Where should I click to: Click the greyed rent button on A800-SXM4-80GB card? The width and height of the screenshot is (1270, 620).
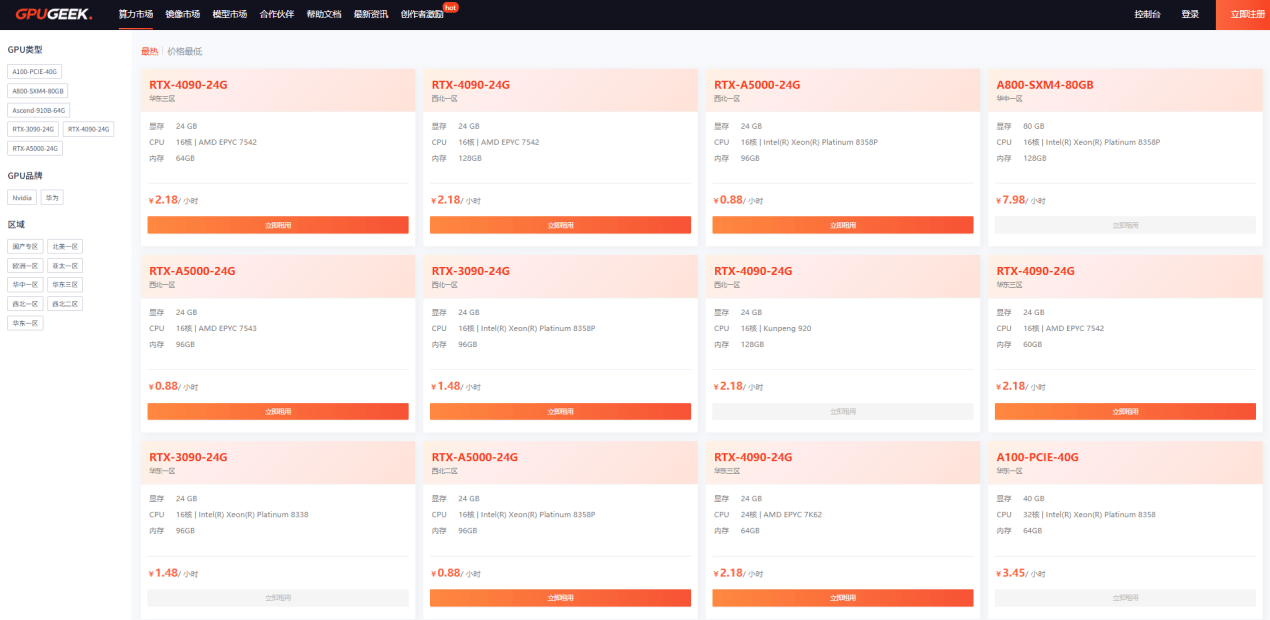[x=1125, y=225]
